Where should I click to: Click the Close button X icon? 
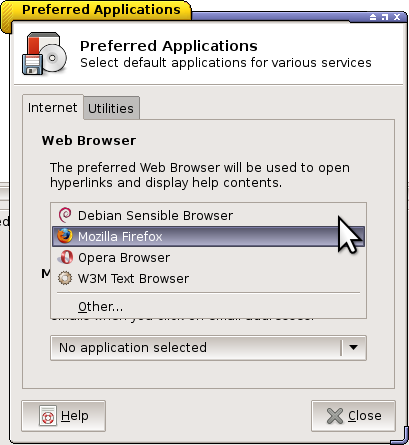coord(335,416)
